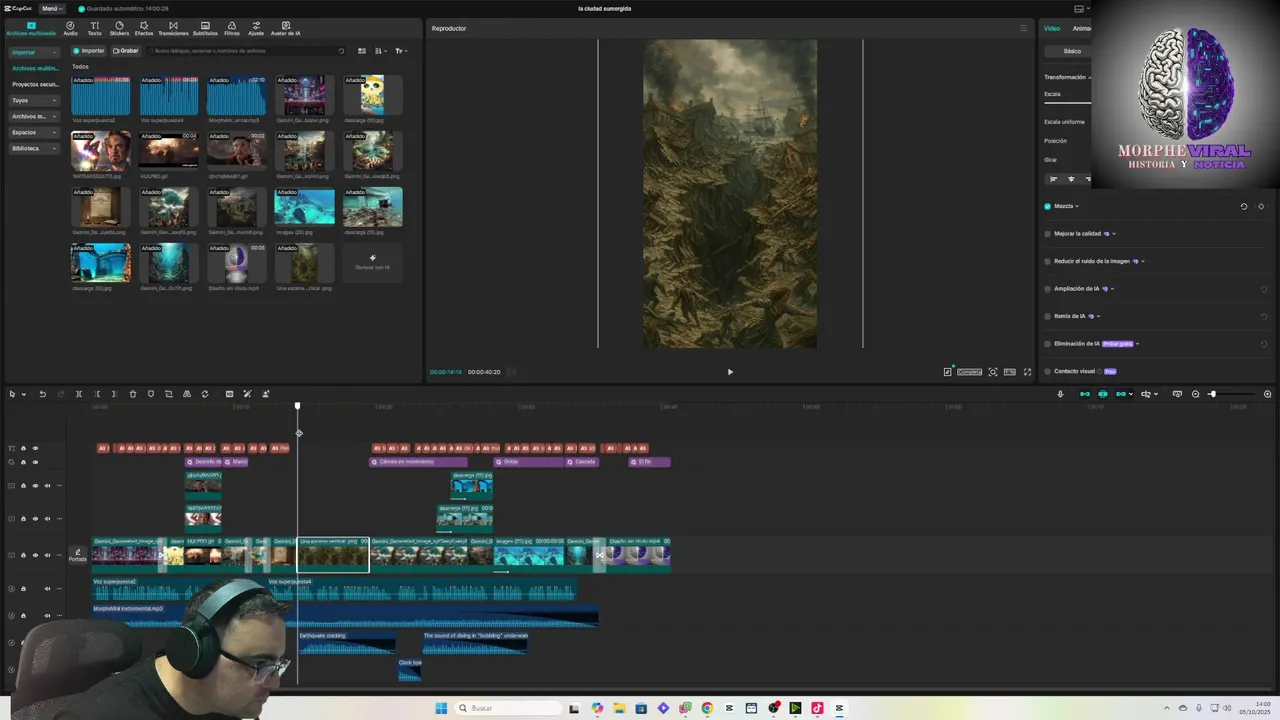Open the Avatar de IA panel
The image size is (1280, 720).
point(286,28)
